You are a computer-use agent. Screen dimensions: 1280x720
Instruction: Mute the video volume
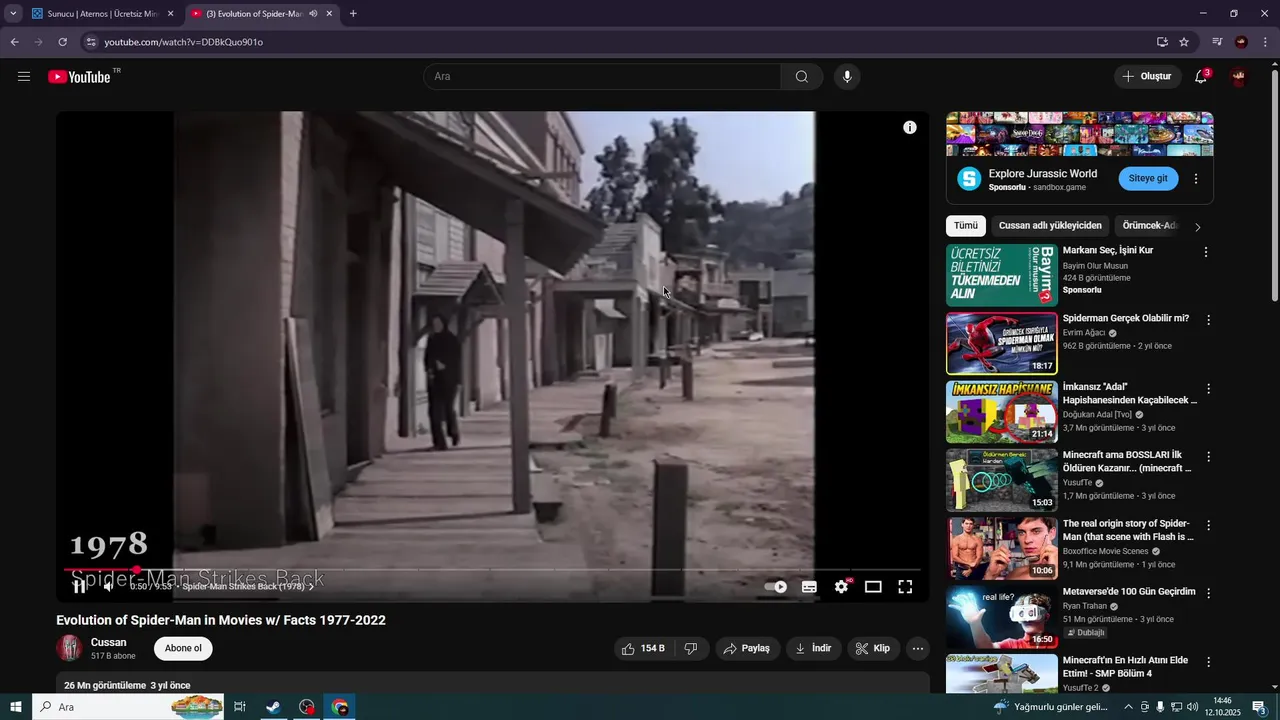tap(109, 587)
